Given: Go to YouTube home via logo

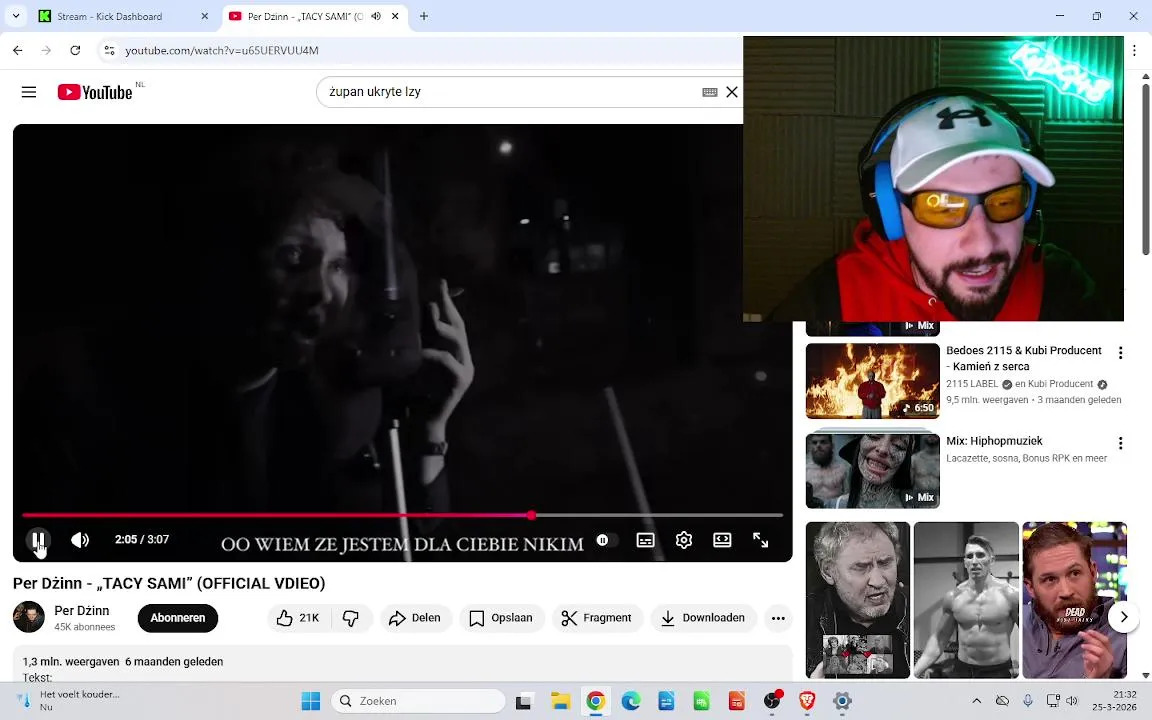Looking at the screenshot, I should pos(95,92).
